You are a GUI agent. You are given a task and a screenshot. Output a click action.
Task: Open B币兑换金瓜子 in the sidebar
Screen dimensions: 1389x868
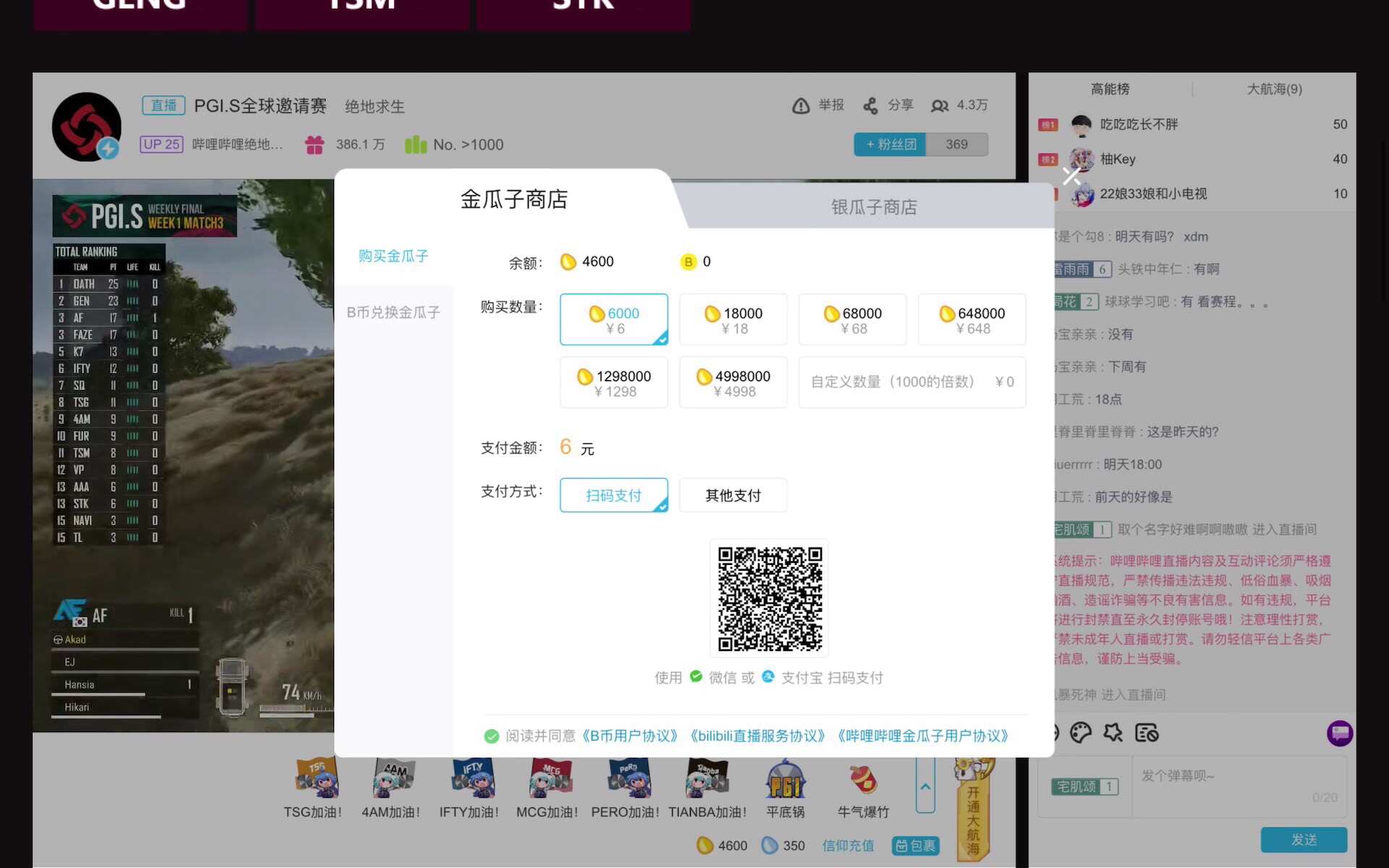pos(394,312)
